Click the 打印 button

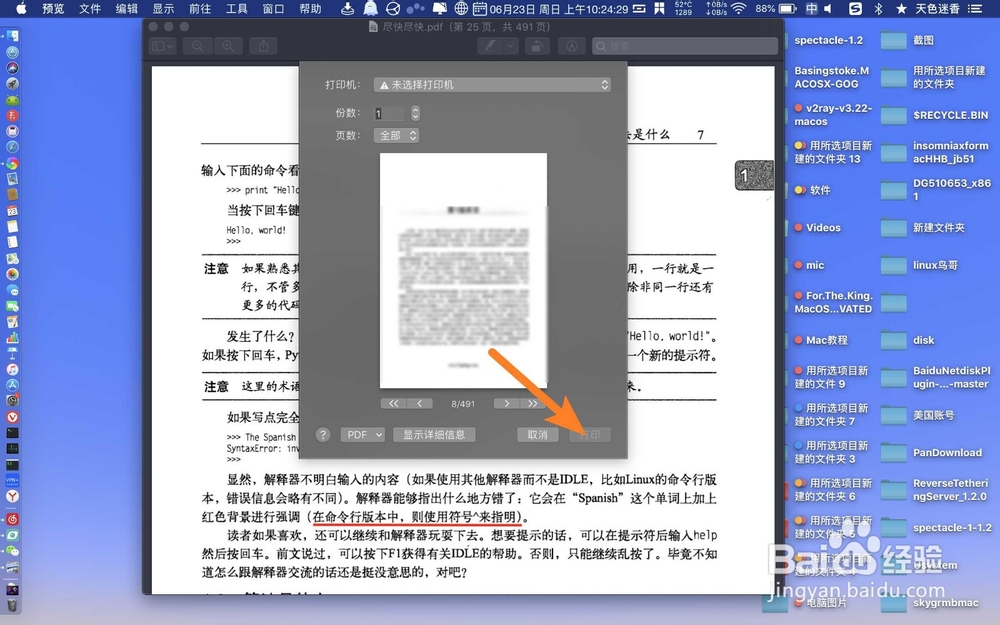(x=590, y=434)
